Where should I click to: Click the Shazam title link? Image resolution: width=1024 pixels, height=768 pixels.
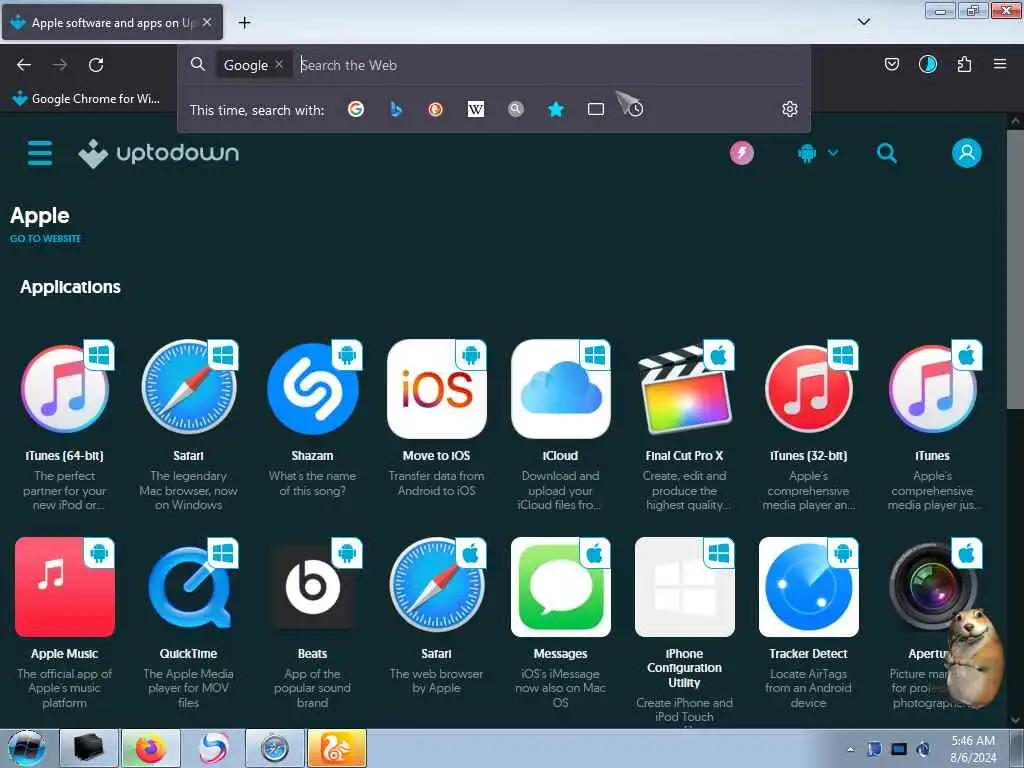pyautogui.click(x=312, y=456)
